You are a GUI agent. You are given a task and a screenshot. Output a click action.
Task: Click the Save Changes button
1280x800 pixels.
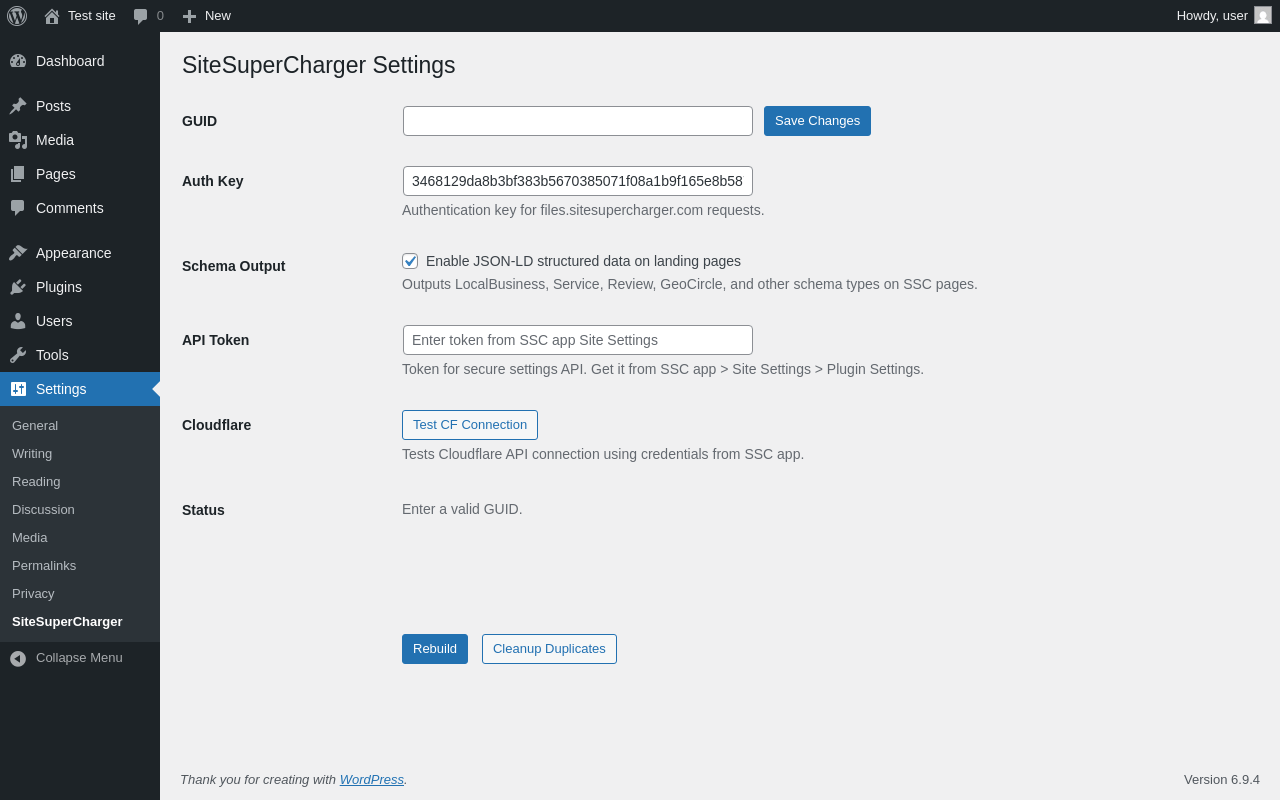(817, 121)
